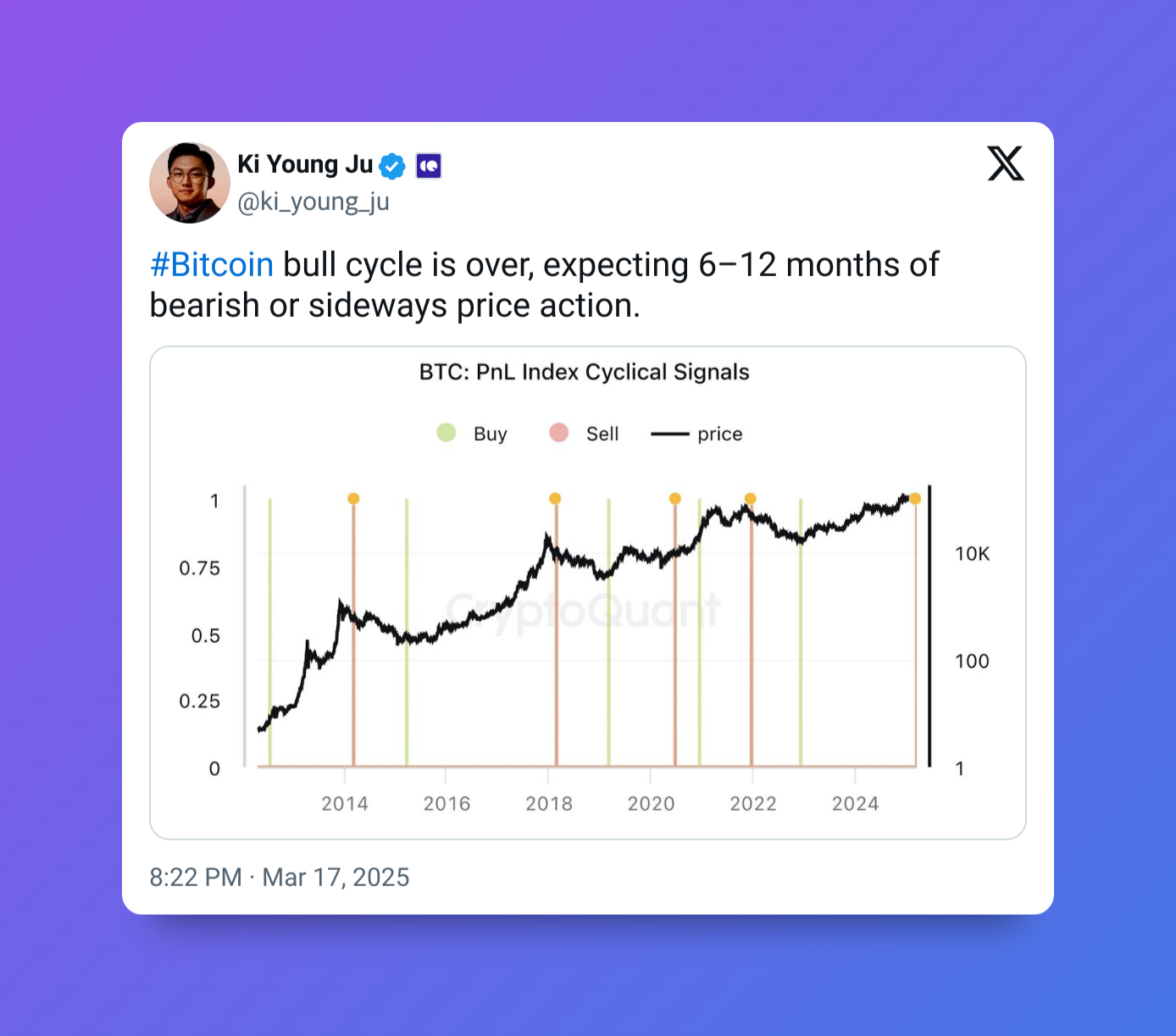Click the tweet timestamp Mar 17, 2025
Screen dimensions: 1176x1036
(336, 878)
